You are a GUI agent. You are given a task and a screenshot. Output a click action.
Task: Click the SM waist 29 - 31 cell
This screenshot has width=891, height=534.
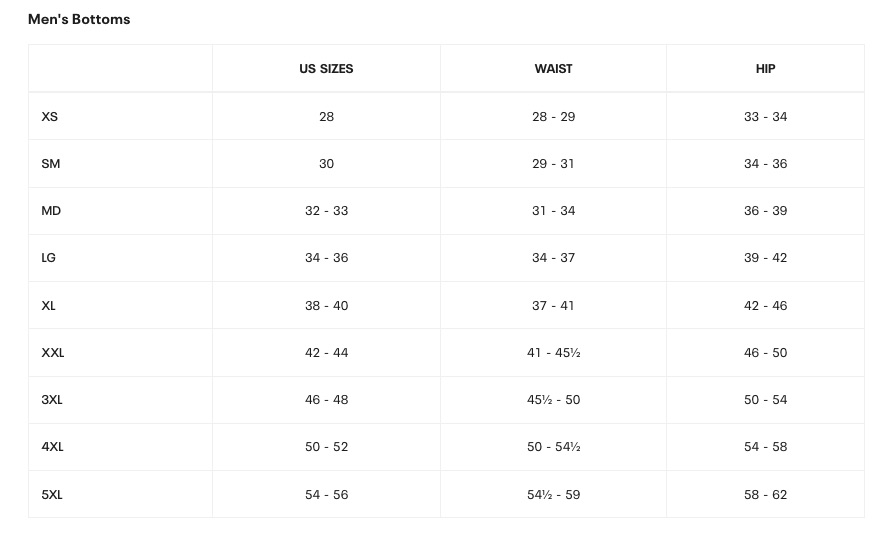coord(553,164)
